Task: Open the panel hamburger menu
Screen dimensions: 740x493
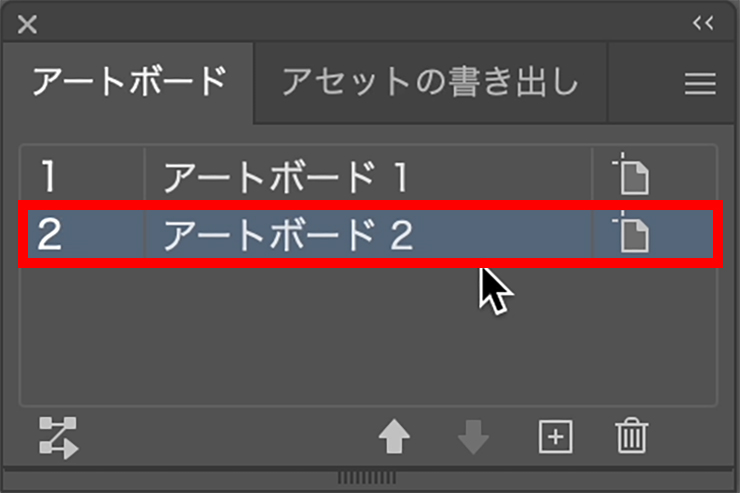Action: click(700, 84)
